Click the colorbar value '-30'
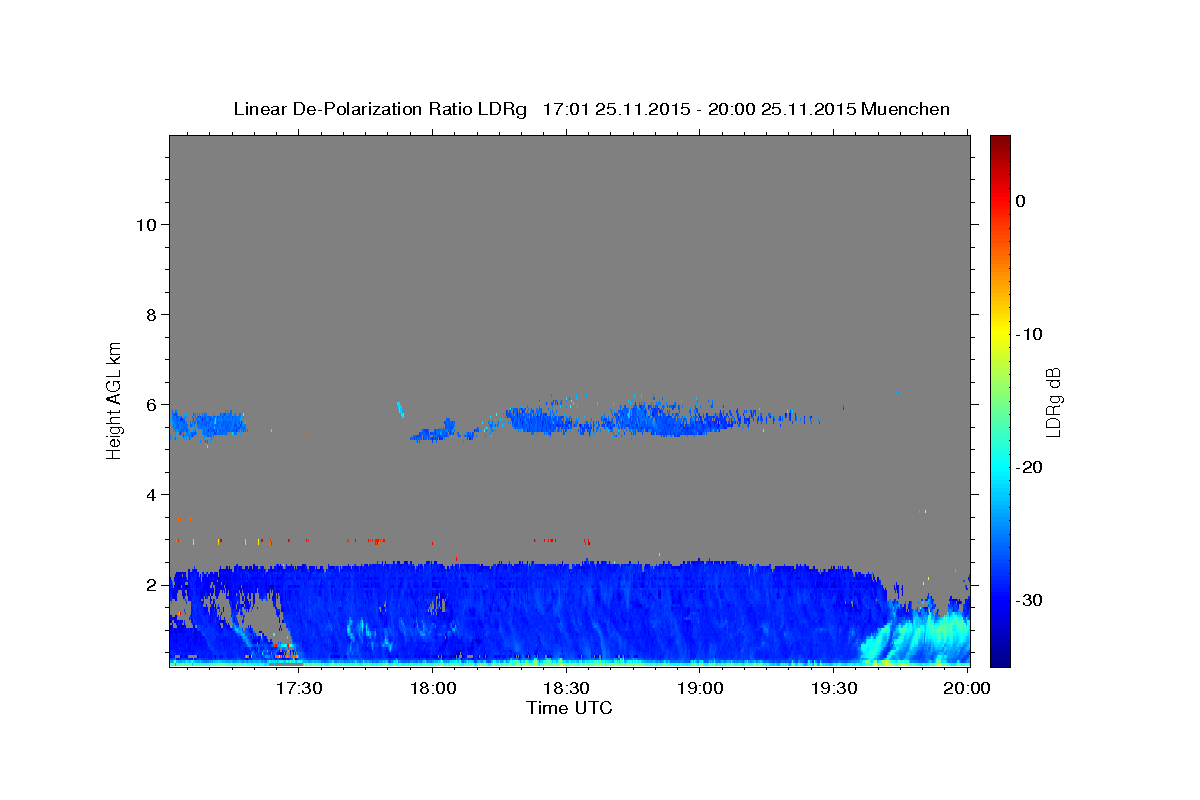The width and height of the screenshot is (1200, 800). [x=1030, y=600]
